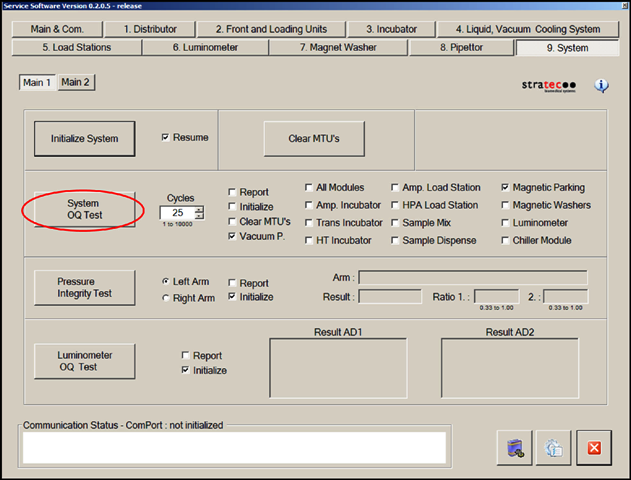This screenshot has width=631, height=480.
Task: Open the 6. Luminometer tab
Action: (x=206, y=47)
